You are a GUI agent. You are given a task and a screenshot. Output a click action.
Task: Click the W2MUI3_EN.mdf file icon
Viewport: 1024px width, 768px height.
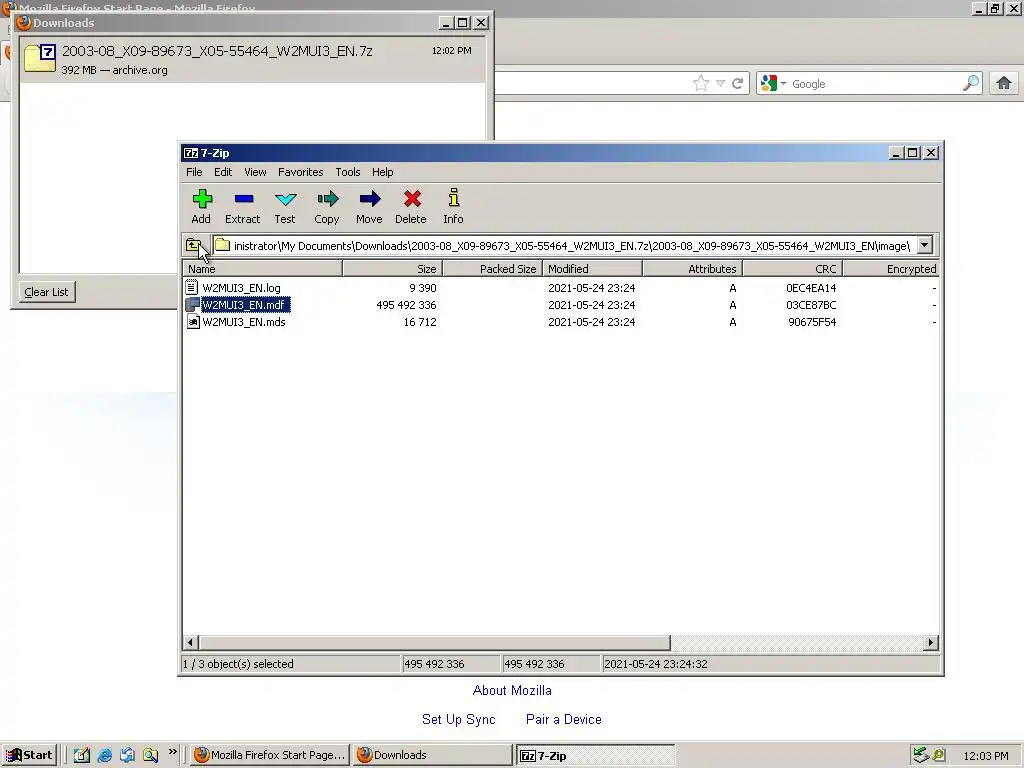(192, 304)
